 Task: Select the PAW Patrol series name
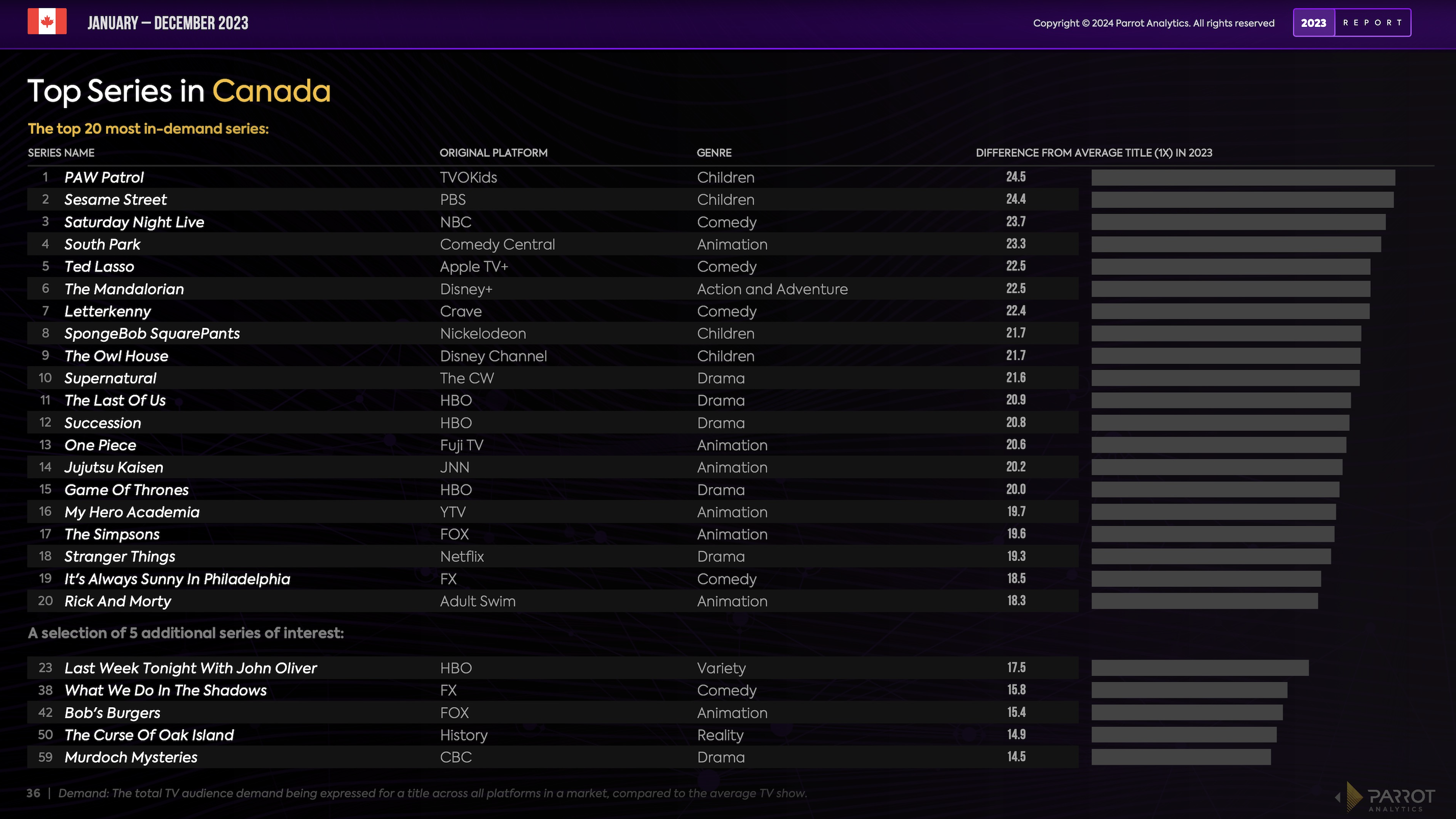pos(104,177)
